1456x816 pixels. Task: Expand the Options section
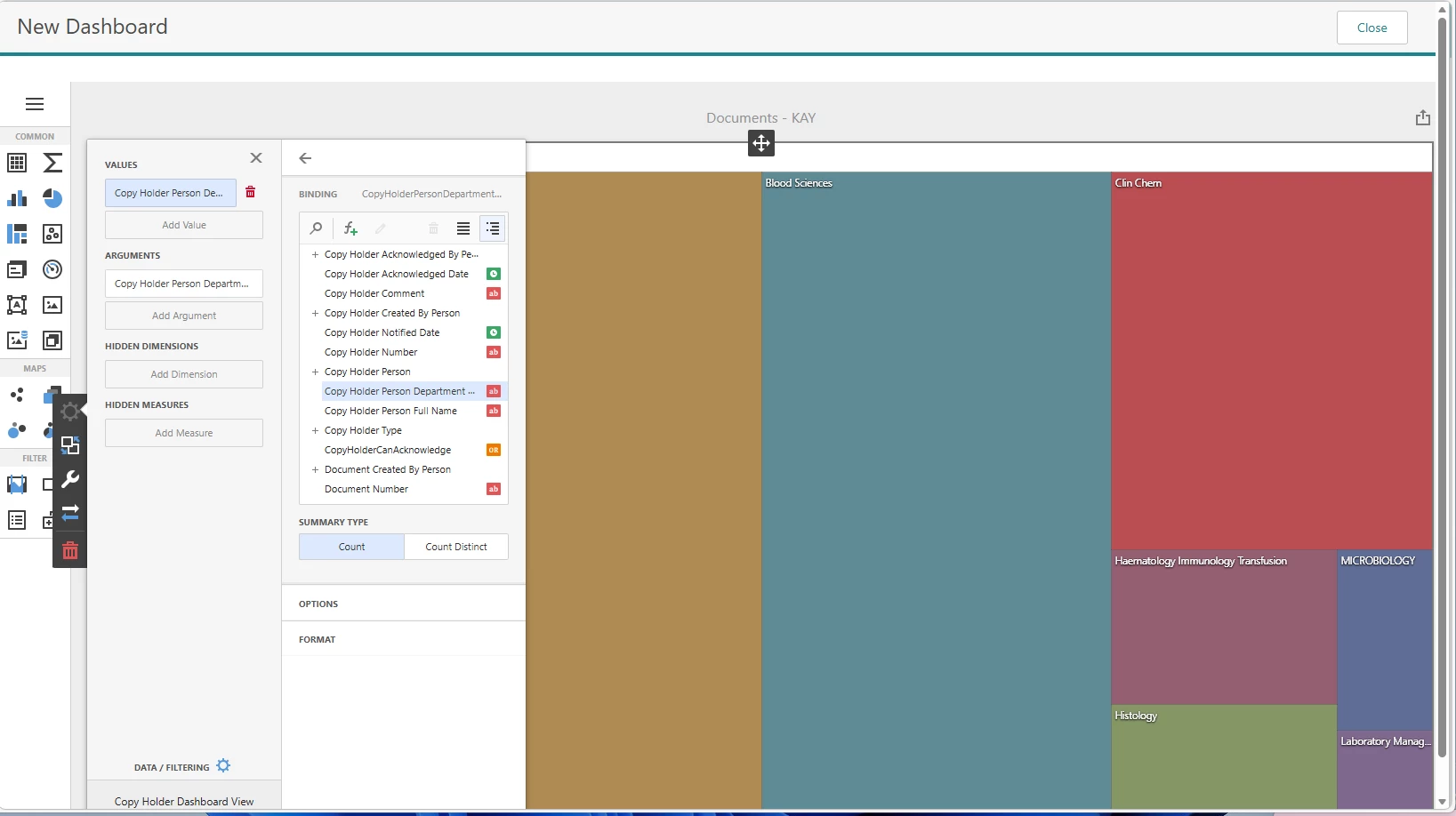coord(404,604)
